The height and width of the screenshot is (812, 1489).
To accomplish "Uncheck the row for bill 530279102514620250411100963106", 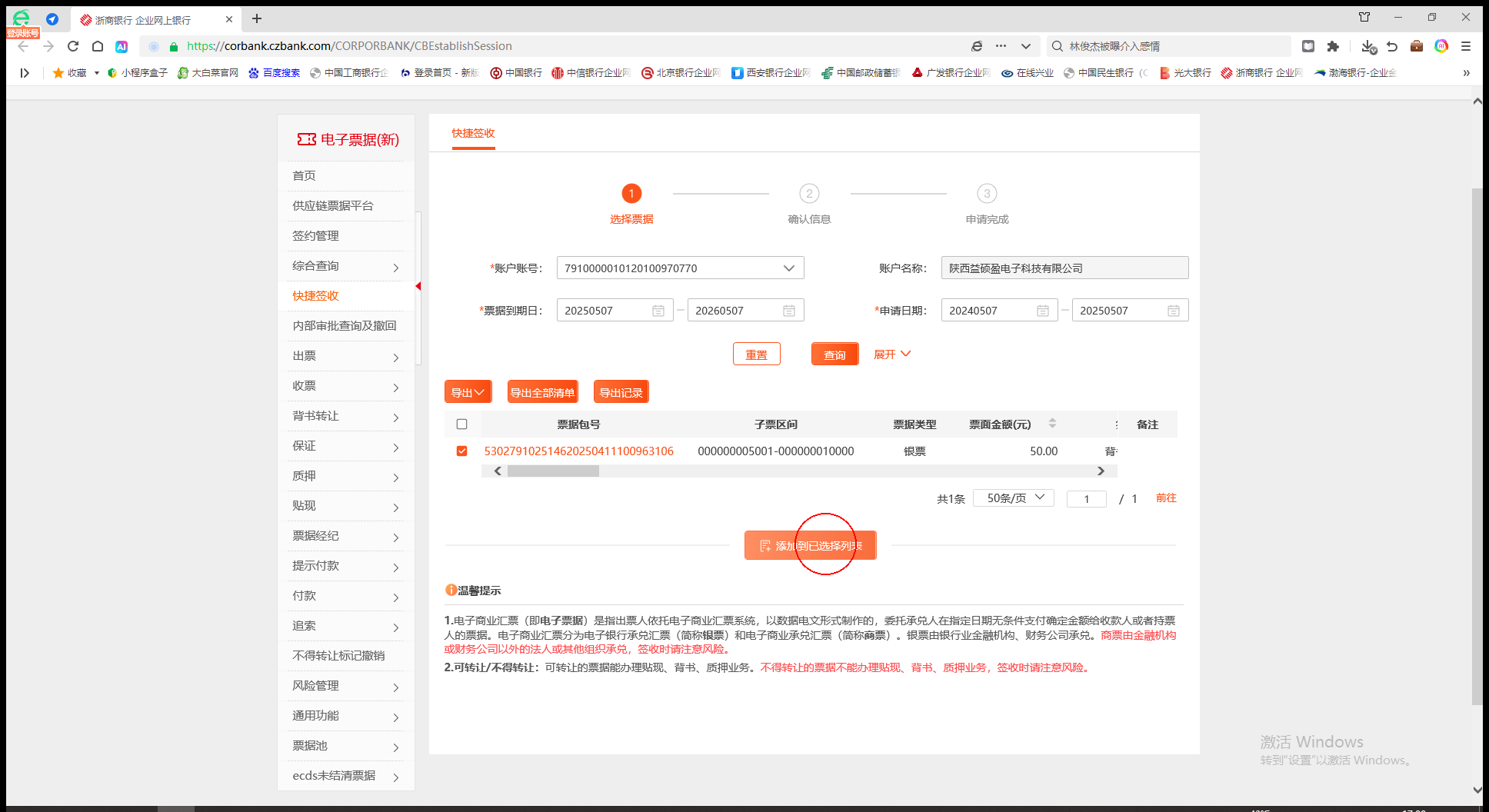I will pyautogui.click(x=461, y=451).
